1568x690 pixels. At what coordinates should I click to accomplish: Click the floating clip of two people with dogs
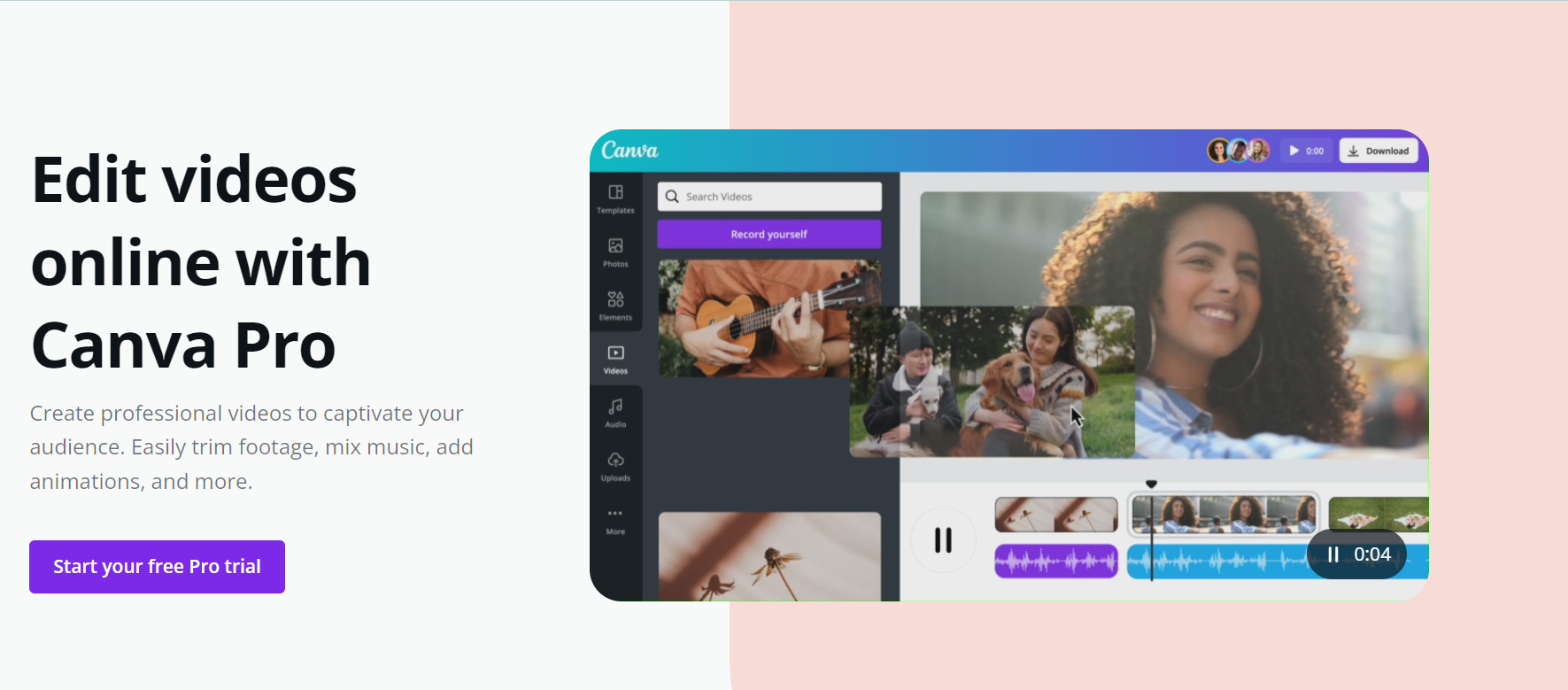(993, 382)
